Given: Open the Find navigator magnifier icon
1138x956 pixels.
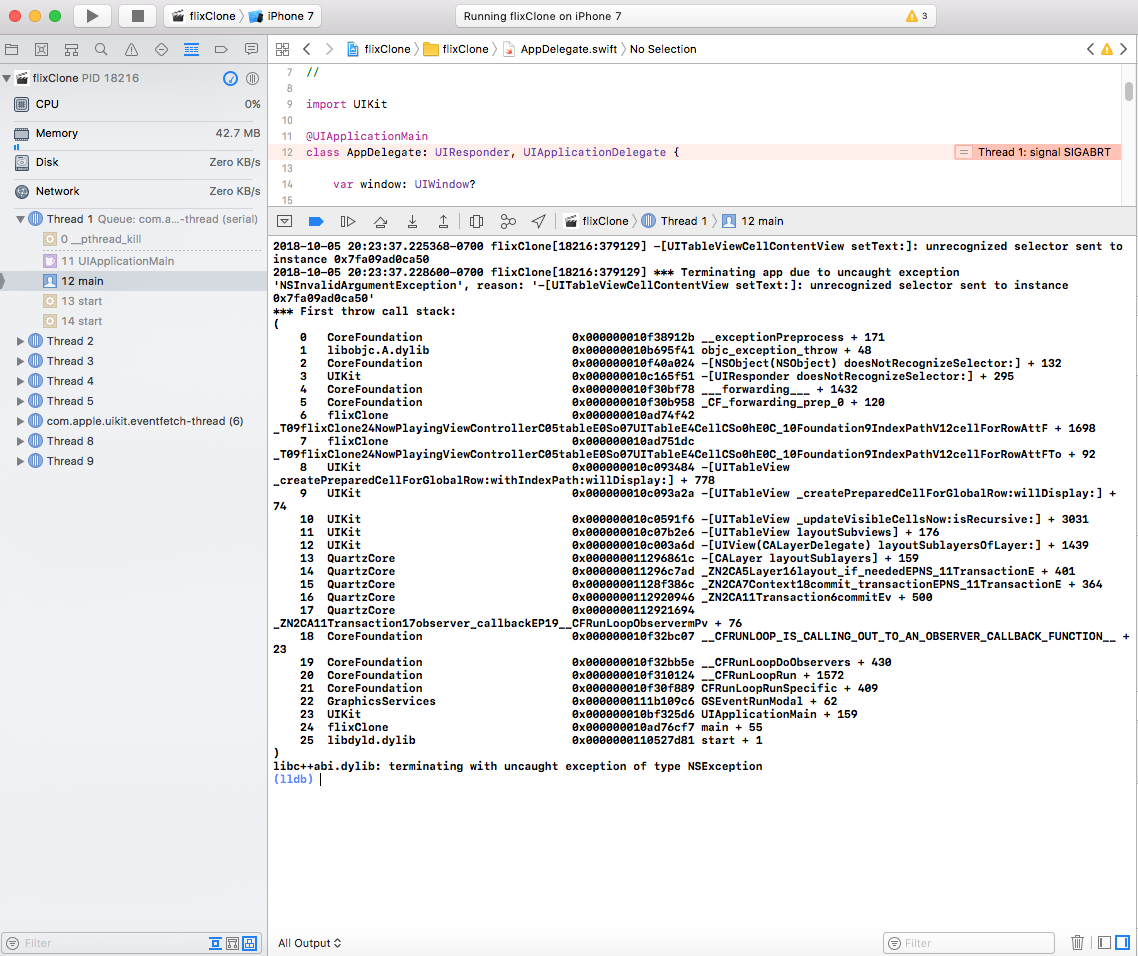Looking at the screenshot, I should tap(101, 49).
